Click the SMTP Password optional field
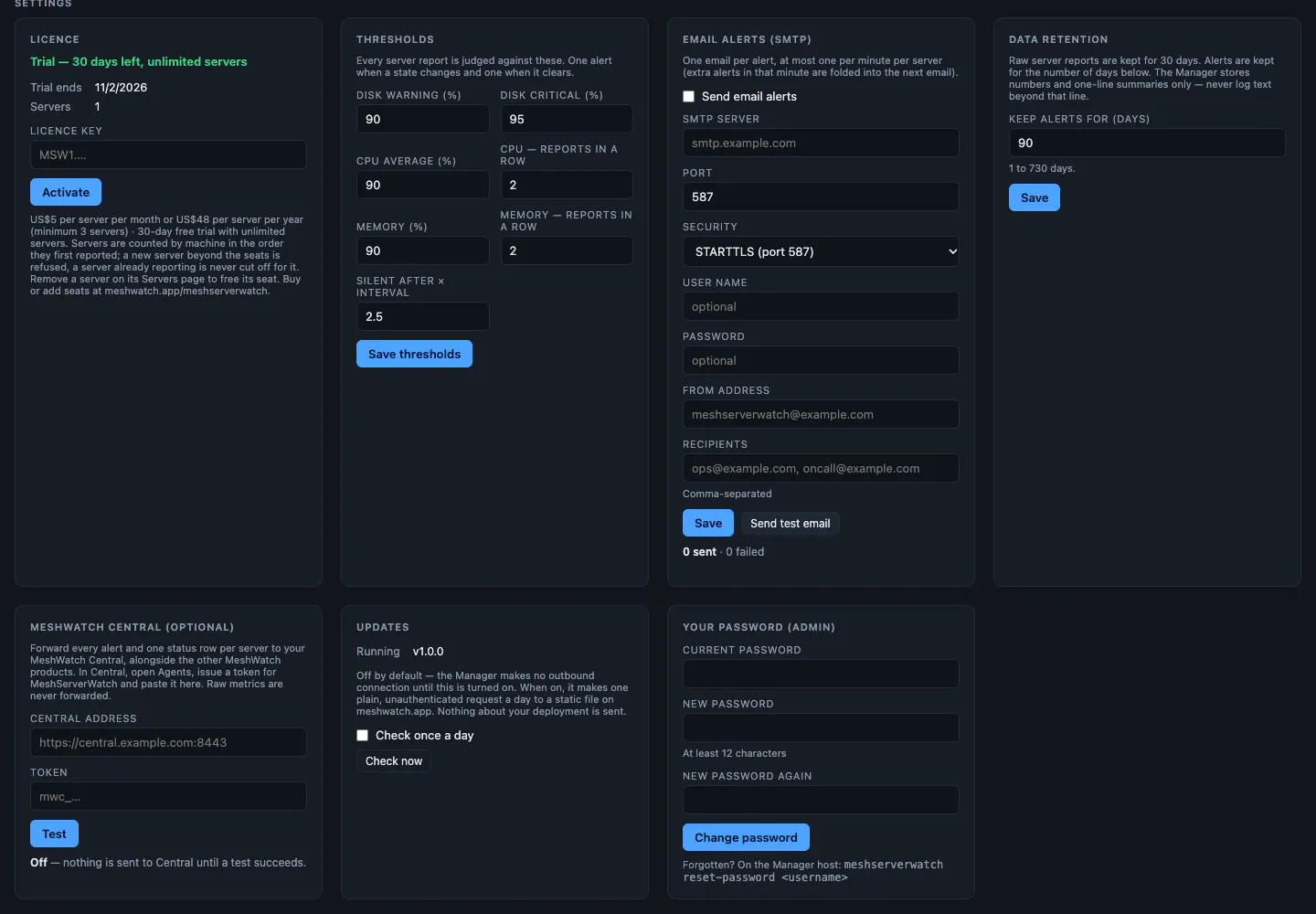 pos(821,360)
